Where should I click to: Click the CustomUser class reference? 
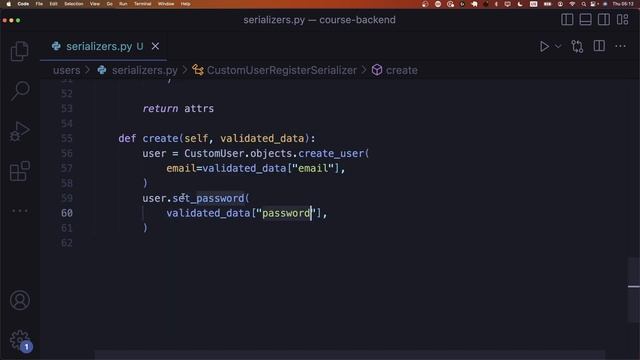click(214, 153)
